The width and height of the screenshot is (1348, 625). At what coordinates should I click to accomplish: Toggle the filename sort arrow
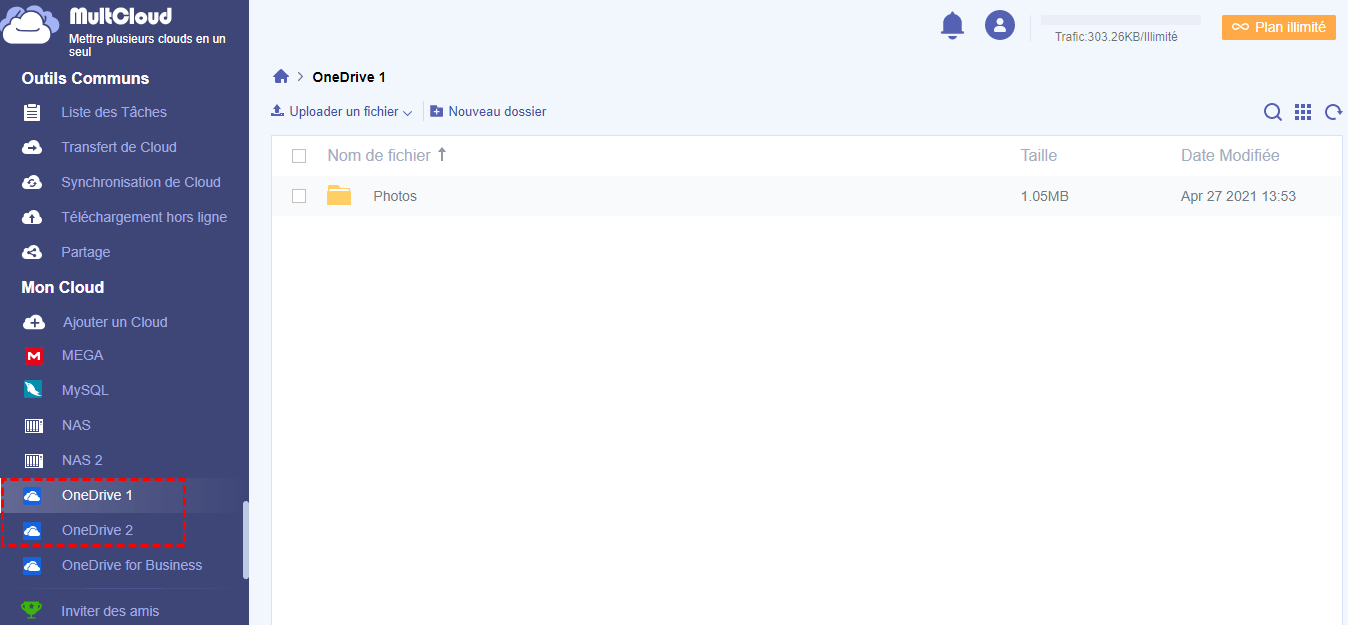pos(442,155)
